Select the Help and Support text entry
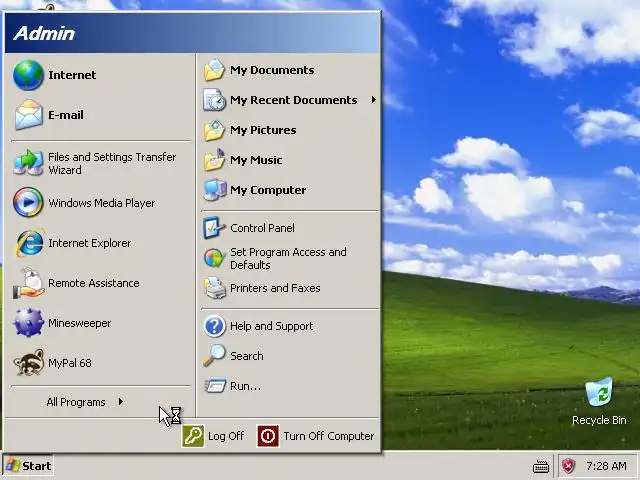The height and width of the screenshot is (480, 640). coord(271,326)
